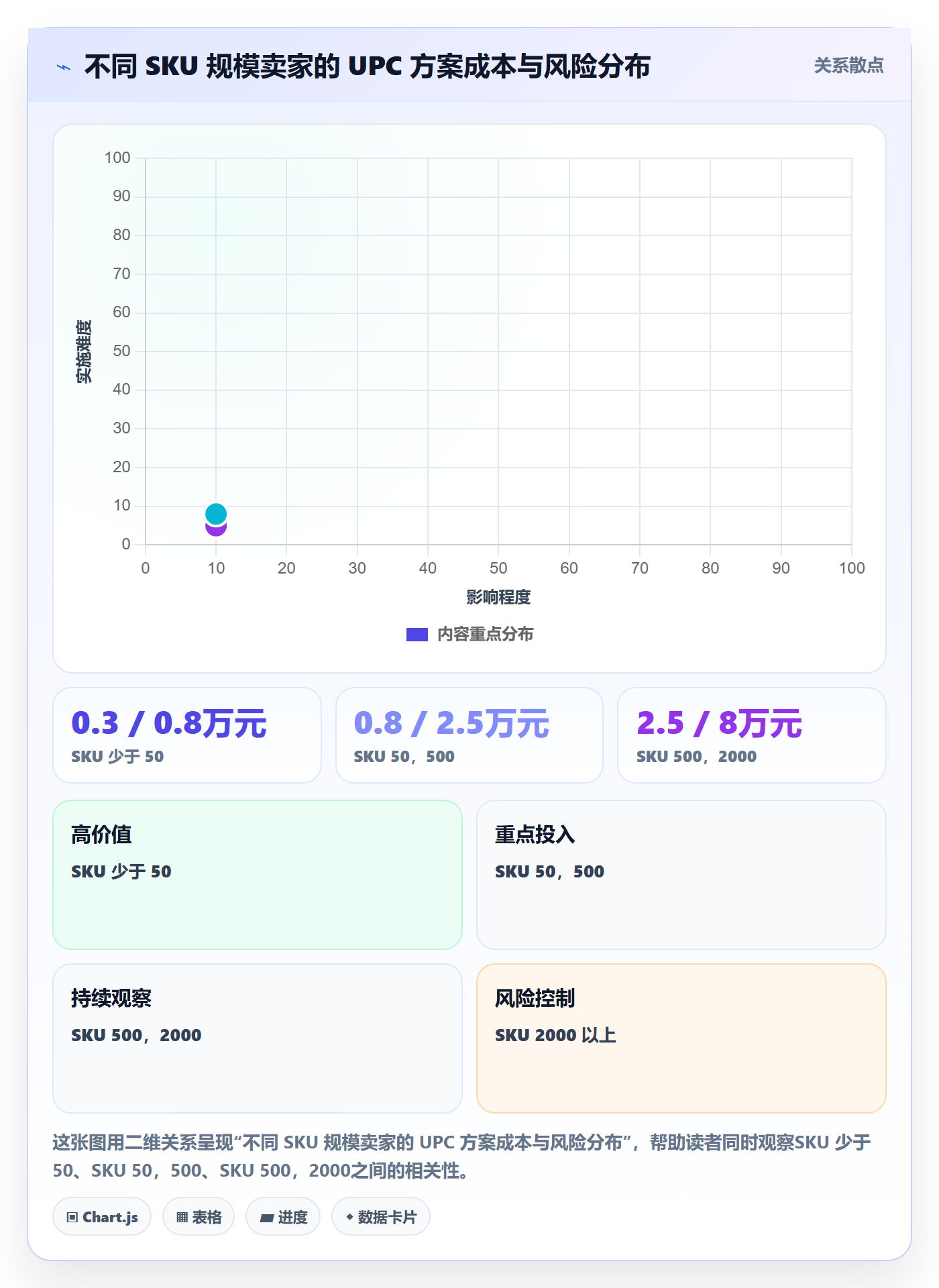
Task: Click the 100 tick label on the x-axis
Action: coord(852,568)
